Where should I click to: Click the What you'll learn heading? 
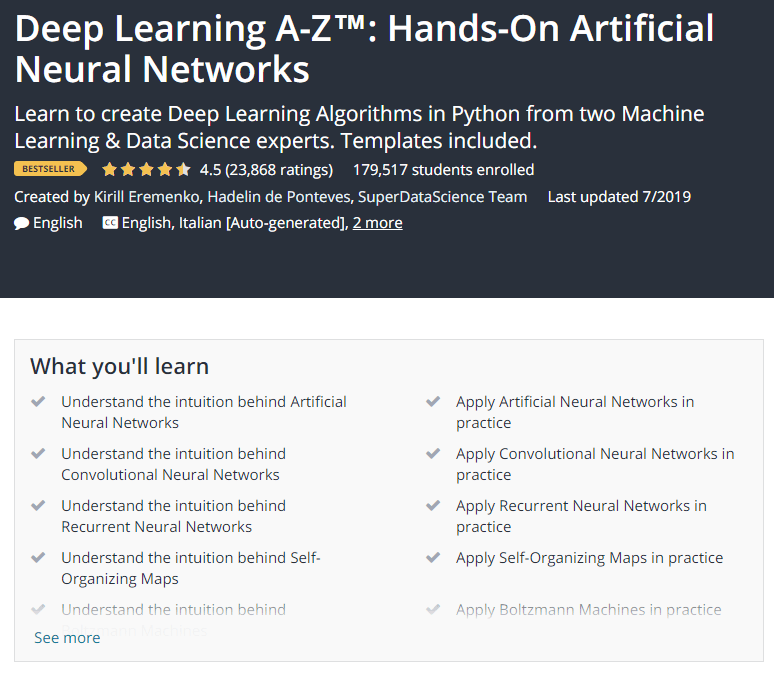click(x=119, y=366)
